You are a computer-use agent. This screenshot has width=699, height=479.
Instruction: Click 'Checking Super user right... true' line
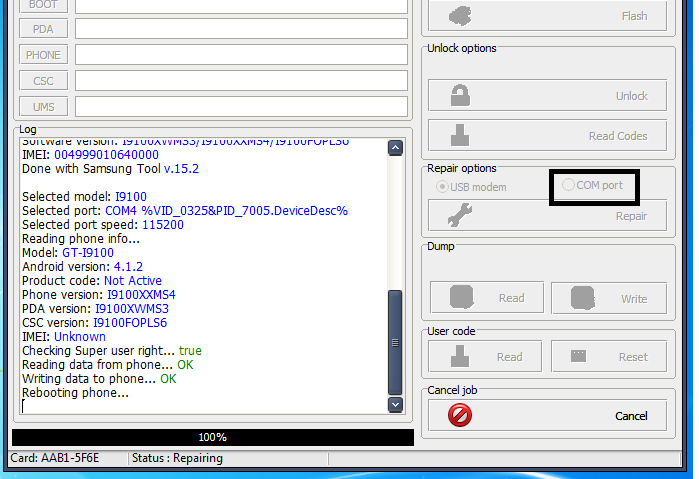click(112, 351)
